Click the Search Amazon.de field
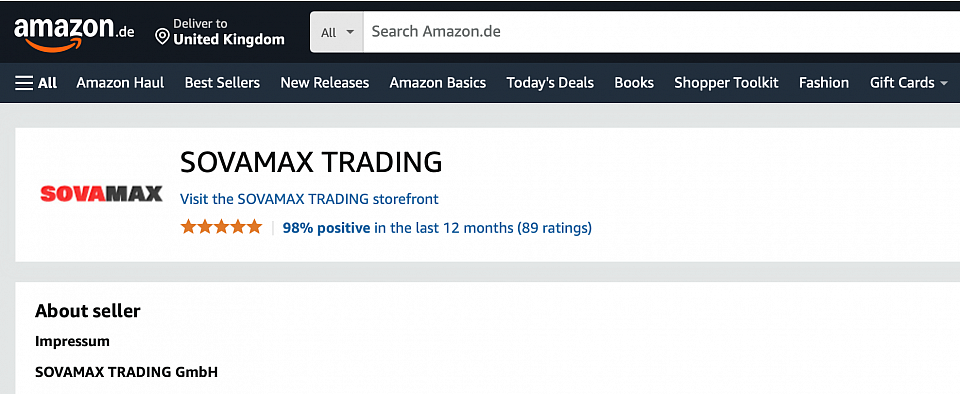The height and width of the screenshot is (394, 960). (661, 32)
